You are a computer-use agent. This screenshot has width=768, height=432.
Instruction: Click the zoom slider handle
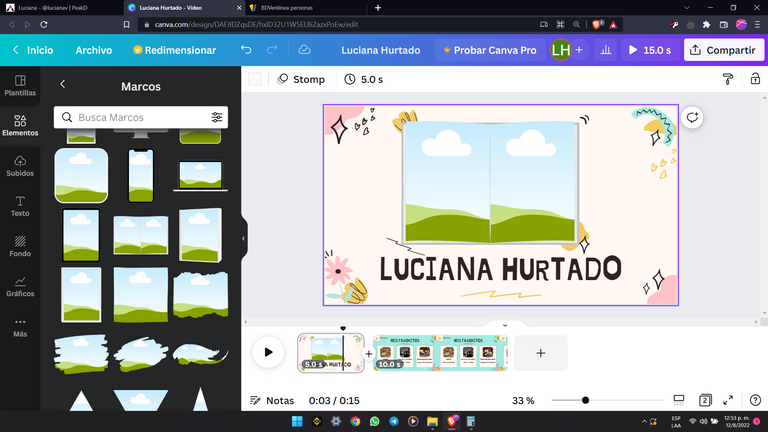585,400
